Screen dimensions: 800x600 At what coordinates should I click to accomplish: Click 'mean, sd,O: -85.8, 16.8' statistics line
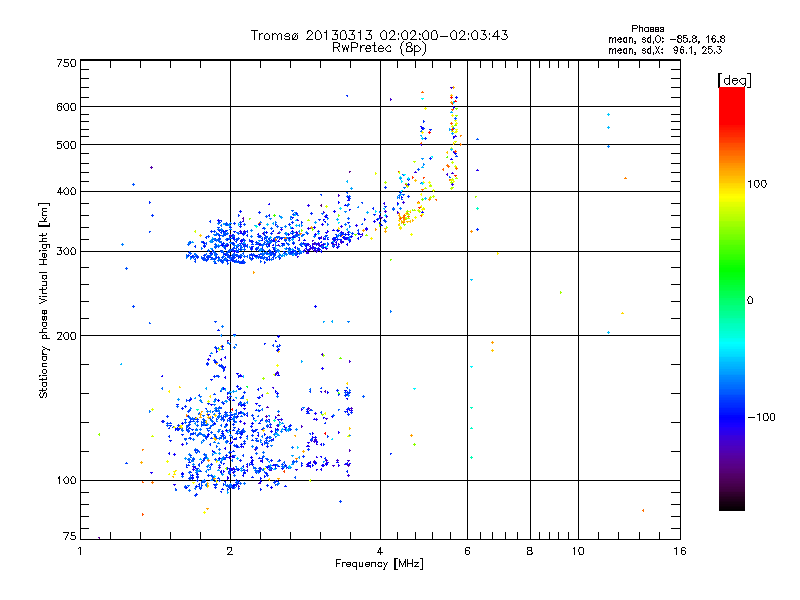[666, 39]
